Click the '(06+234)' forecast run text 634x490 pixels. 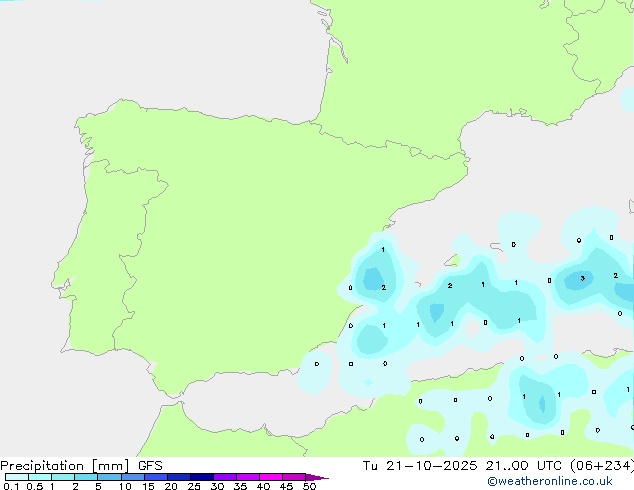click(x=602, y=466)
